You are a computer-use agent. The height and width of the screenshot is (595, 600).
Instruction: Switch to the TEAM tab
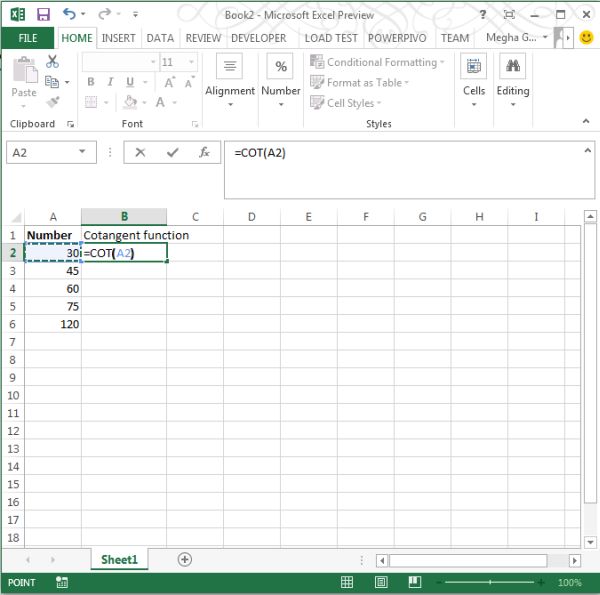tap(455, 38)
